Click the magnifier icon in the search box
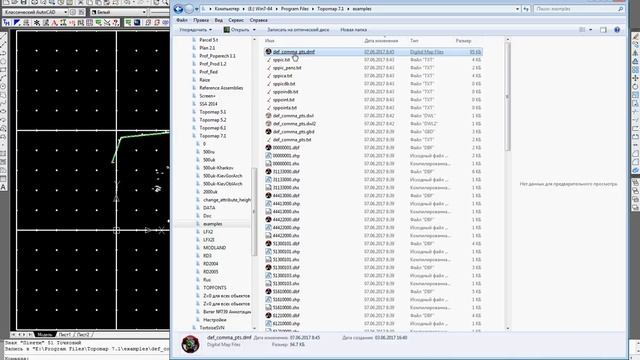The image size is (640, 360). [x=621, y=9]
